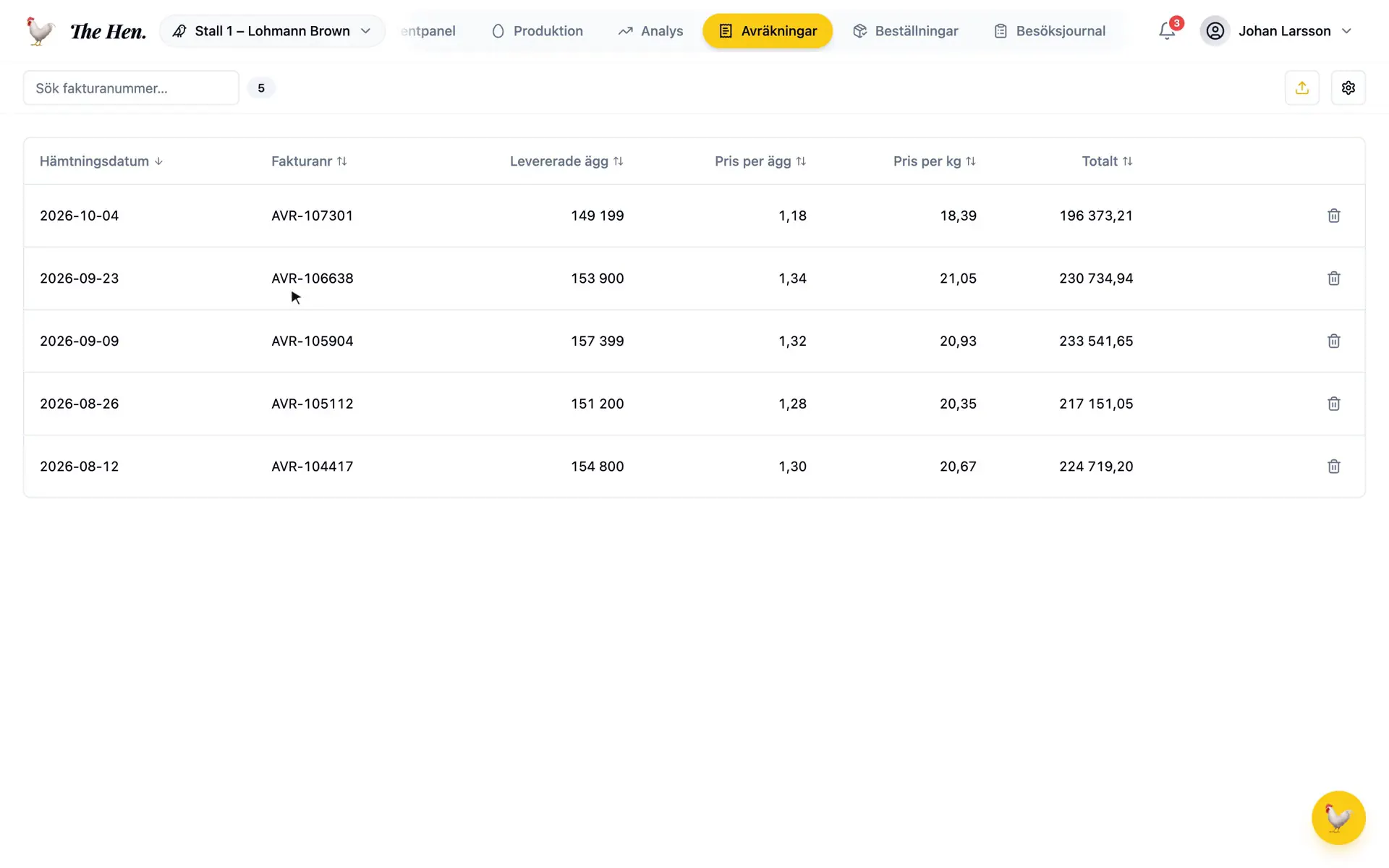Delete the AVR-104417 invoice row
The height and width of the screenshot is (868, 1389).
click(x=1333, y=467)
